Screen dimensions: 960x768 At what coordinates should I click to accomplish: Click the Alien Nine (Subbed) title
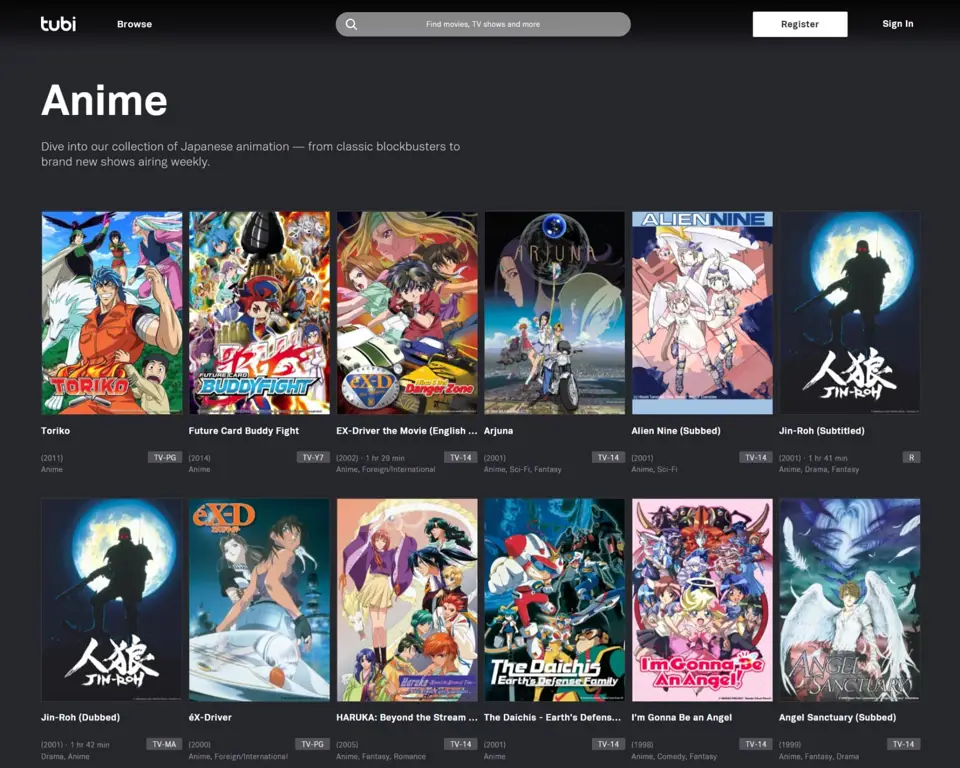pos(676,431)
